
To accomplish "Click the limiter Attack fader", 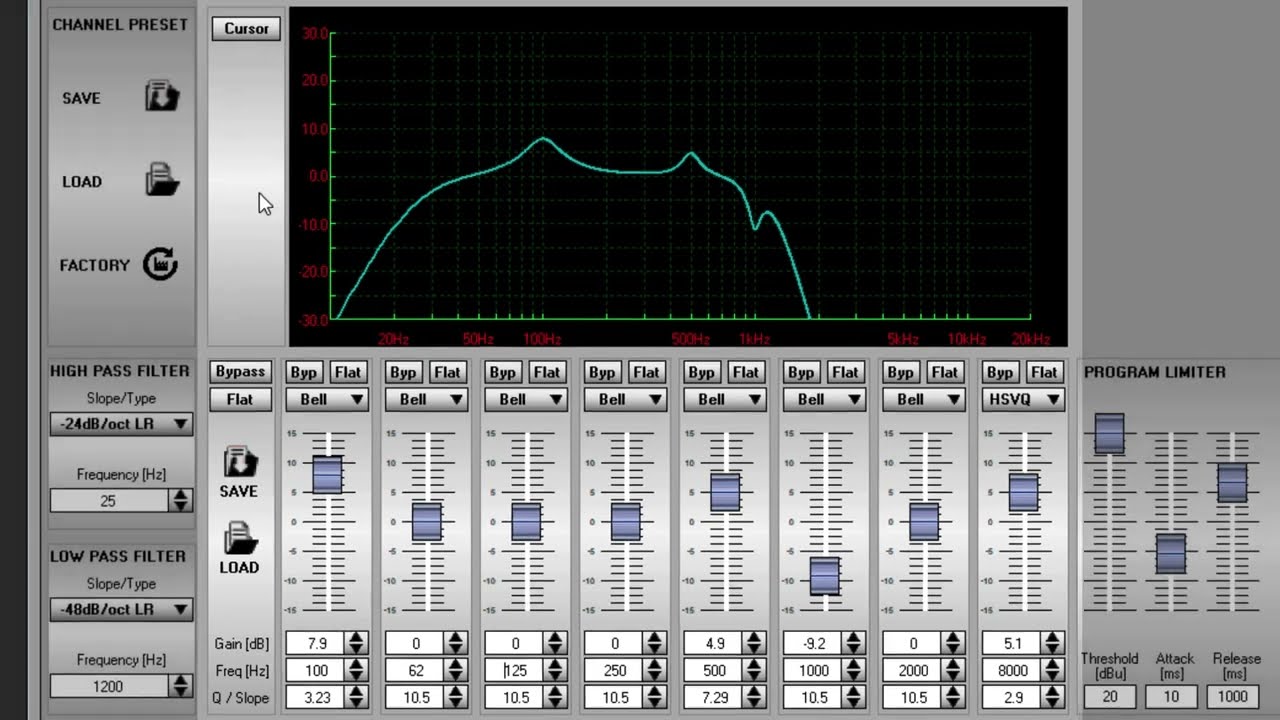I will pos(1171,554).
